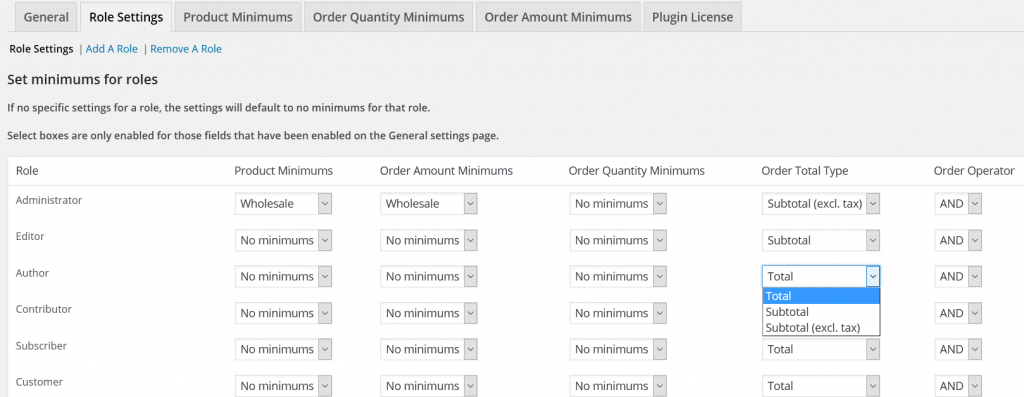Select the Role Settings tab
1024x397 pixels.
126,17
